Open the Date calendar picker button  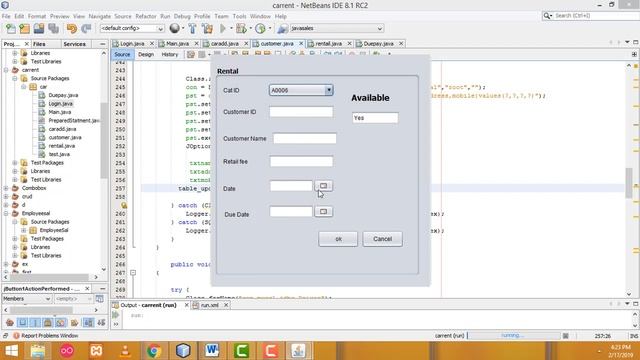point(323,186)
